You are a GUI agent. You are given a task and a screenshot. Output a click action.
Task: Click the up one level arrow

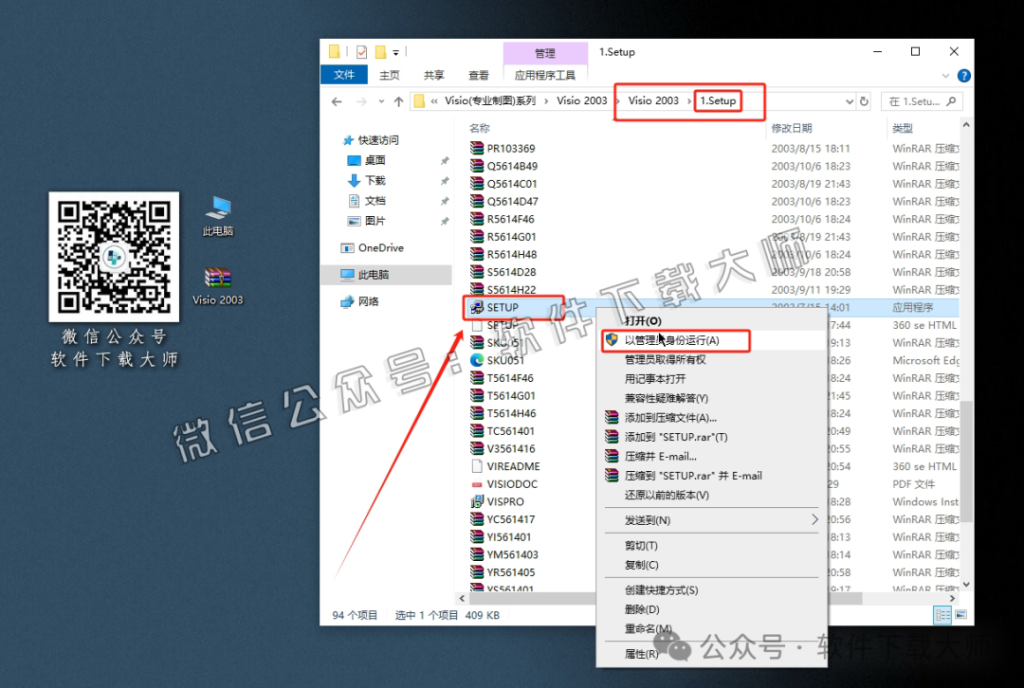[x=397, y=100]
